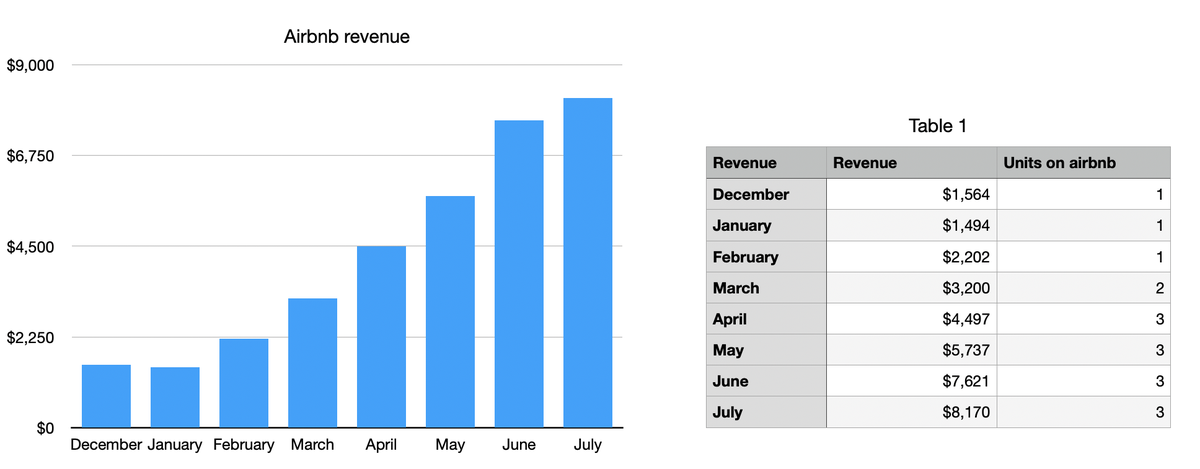Click May label under chart axis

[450, 445]
